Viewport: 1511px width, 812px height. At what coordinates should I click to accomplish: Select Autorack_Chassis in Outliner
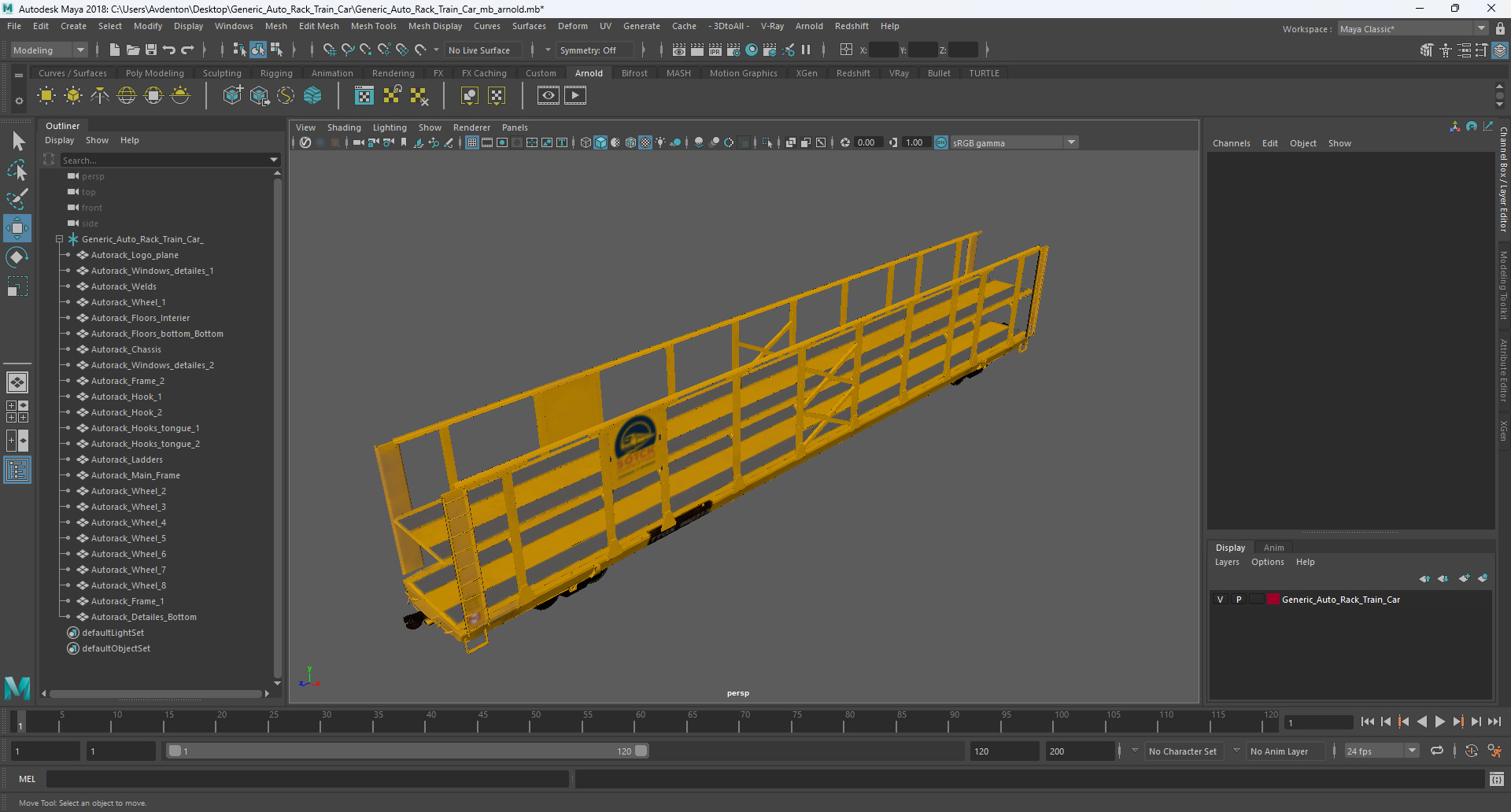[126, 349]
